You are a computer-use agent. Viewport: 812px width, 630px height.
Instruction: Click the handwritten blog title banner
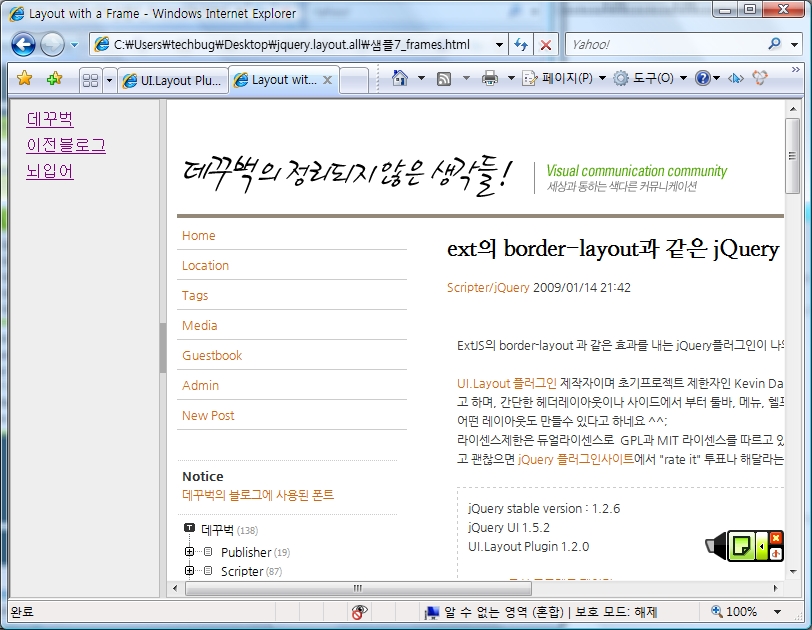tap(347, 176)
